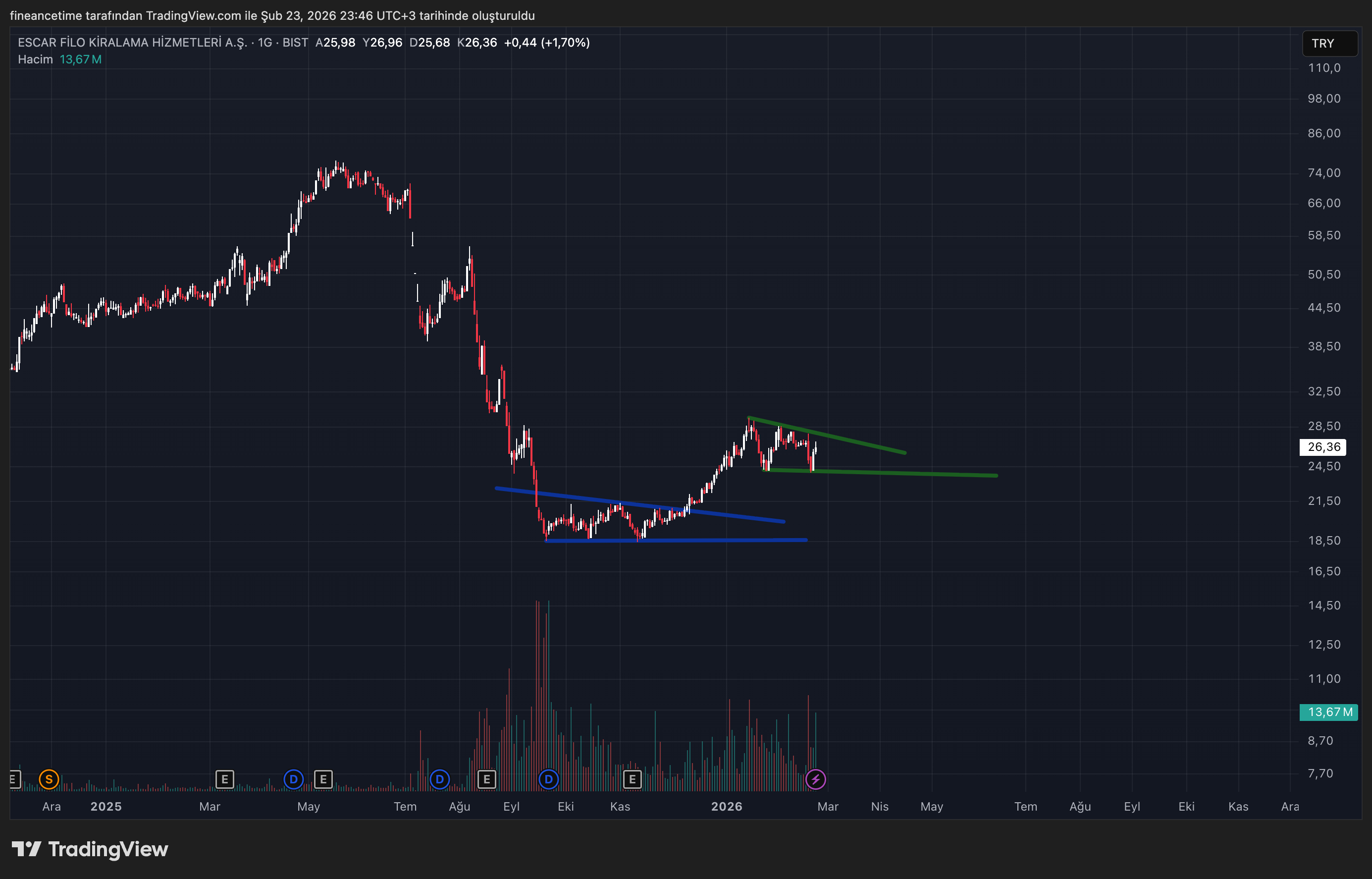Screen dimensions: 1372x879
Task: Click the TradingView logo
Action: pos(90,849)
